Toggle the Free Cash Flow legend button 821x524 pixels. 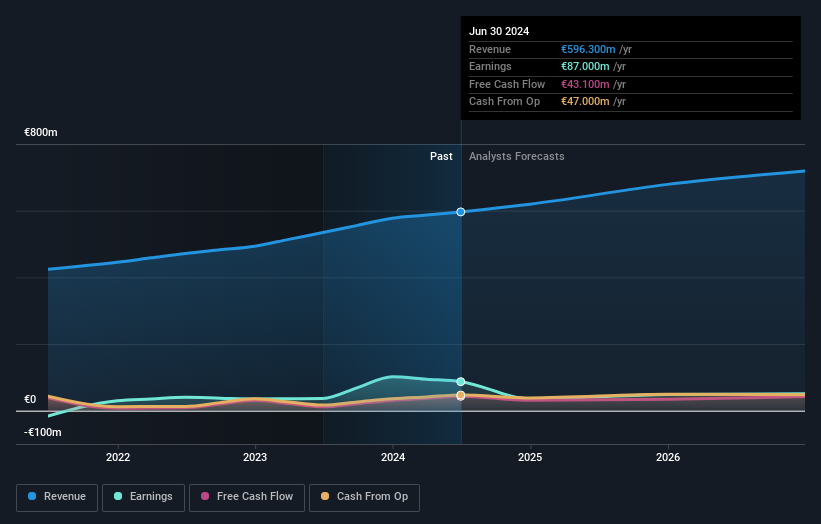coord(247,497)
